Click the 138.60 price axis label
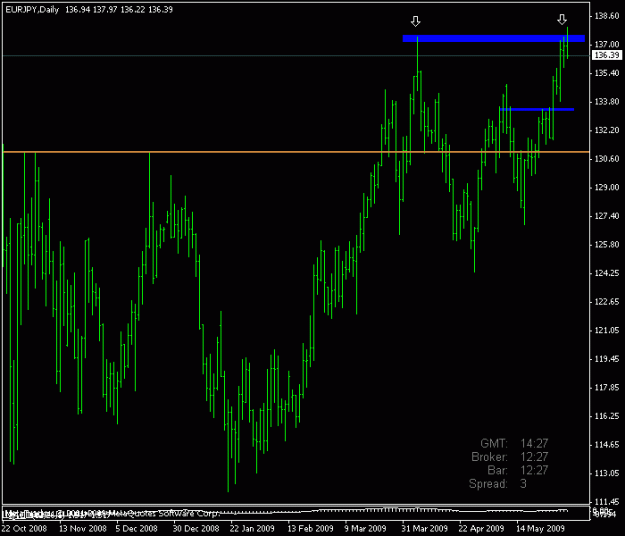The height and width of the screenshot is (536, 625). click(x=607, y=16)
